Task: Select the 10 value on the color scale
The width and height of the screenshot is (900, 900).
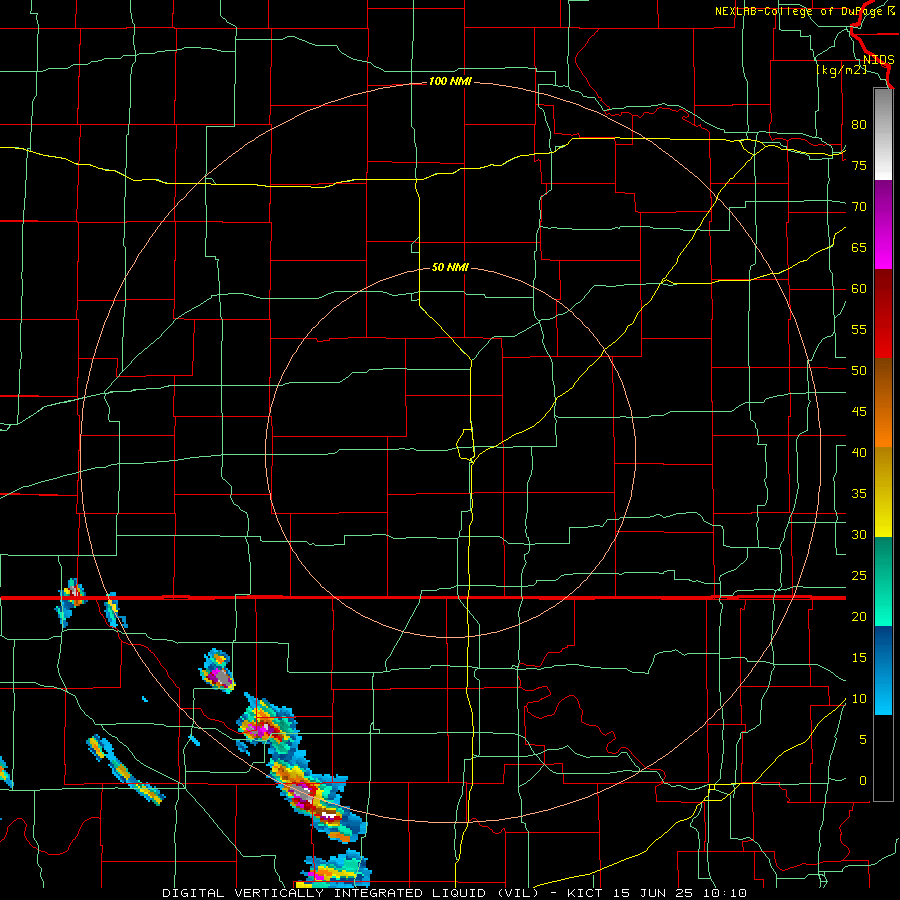Action: 859,699
